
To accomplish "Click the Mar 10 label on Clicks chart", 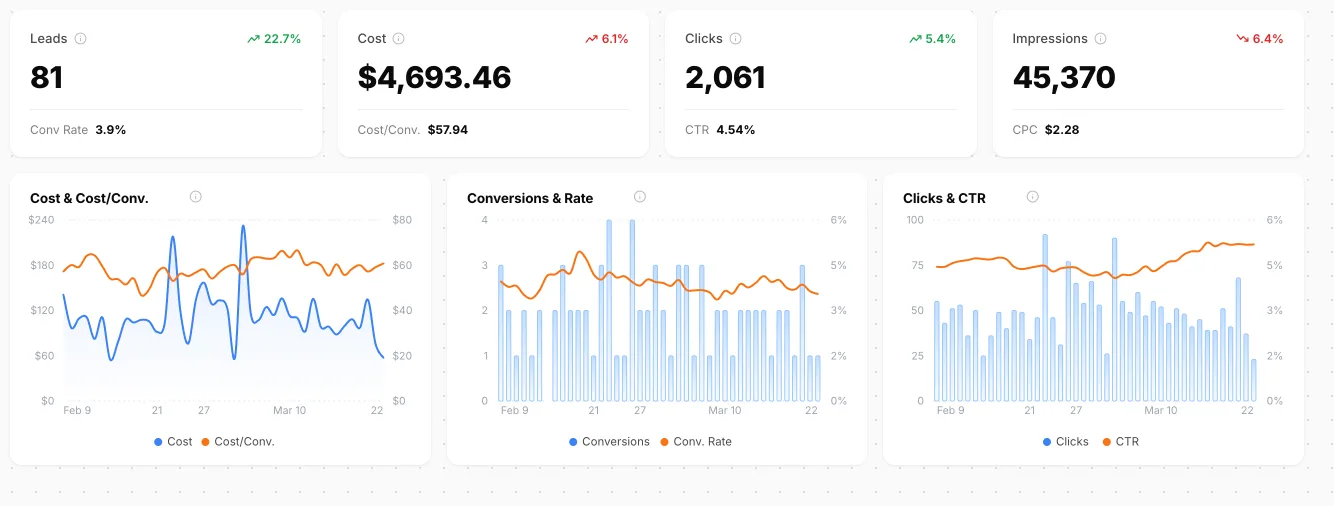I will [x=1161, y=410].
